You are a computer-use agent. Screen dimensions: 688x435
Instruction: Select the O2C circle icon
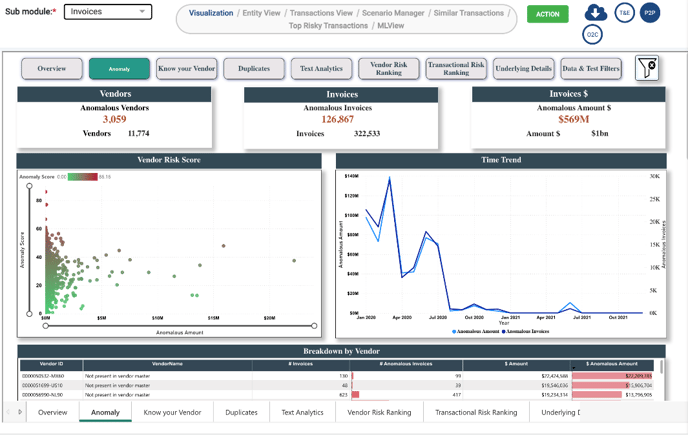(594, 36)
